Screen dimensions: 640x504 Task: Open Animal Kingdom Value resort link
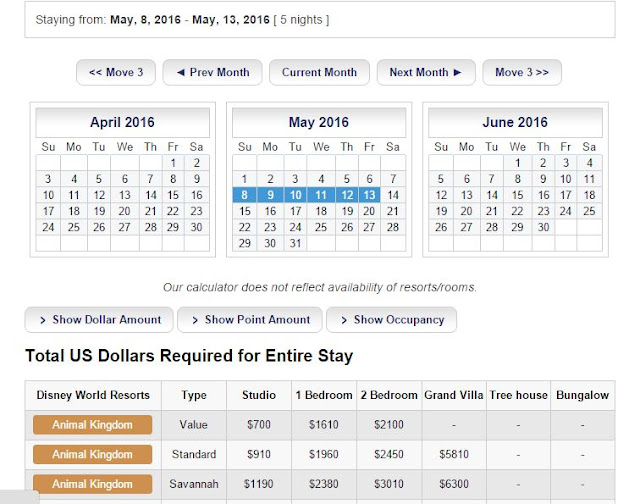[x=92, y=425]
